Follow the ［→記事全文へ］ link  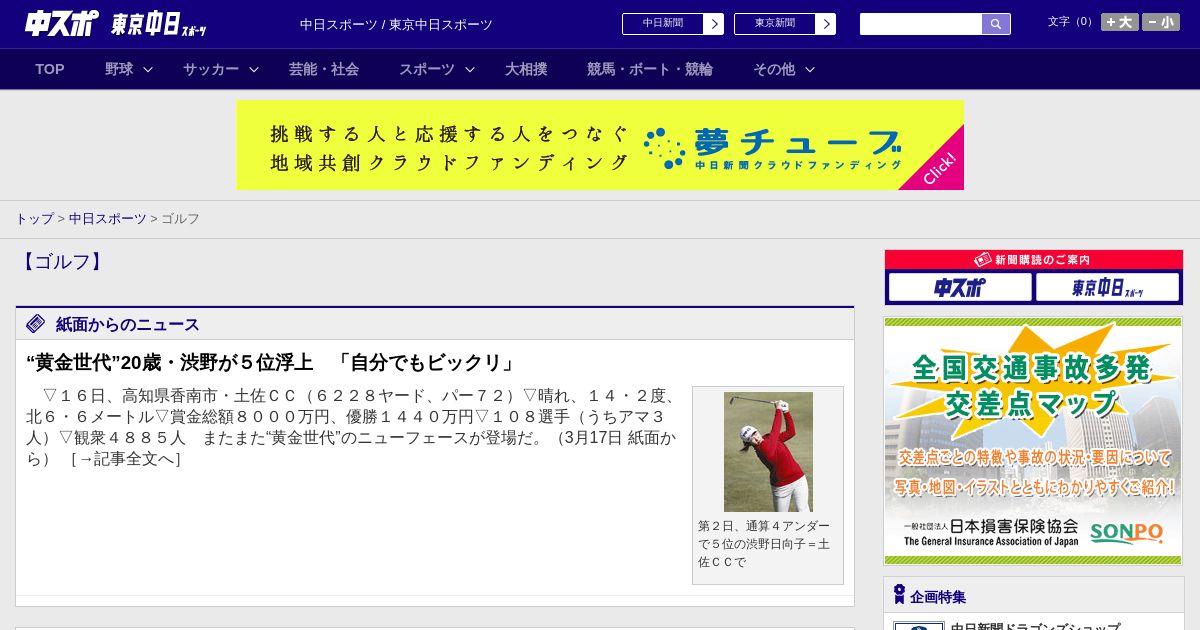126,459
